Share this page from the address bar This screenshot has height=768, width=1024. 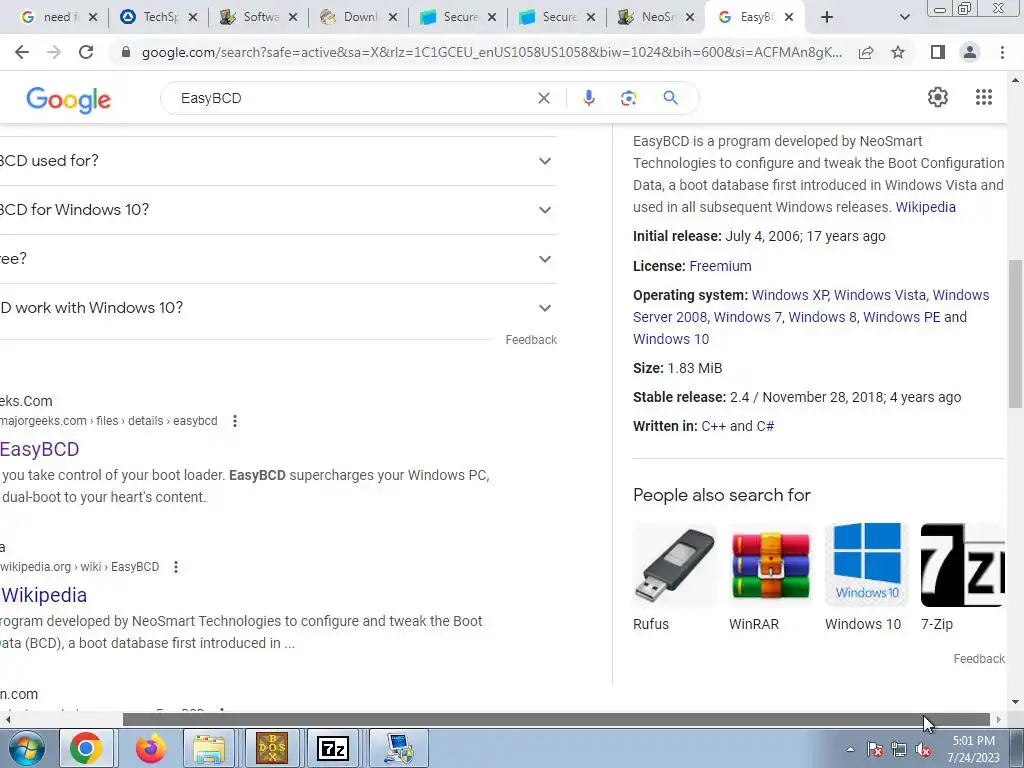click(x=866, y=52)
